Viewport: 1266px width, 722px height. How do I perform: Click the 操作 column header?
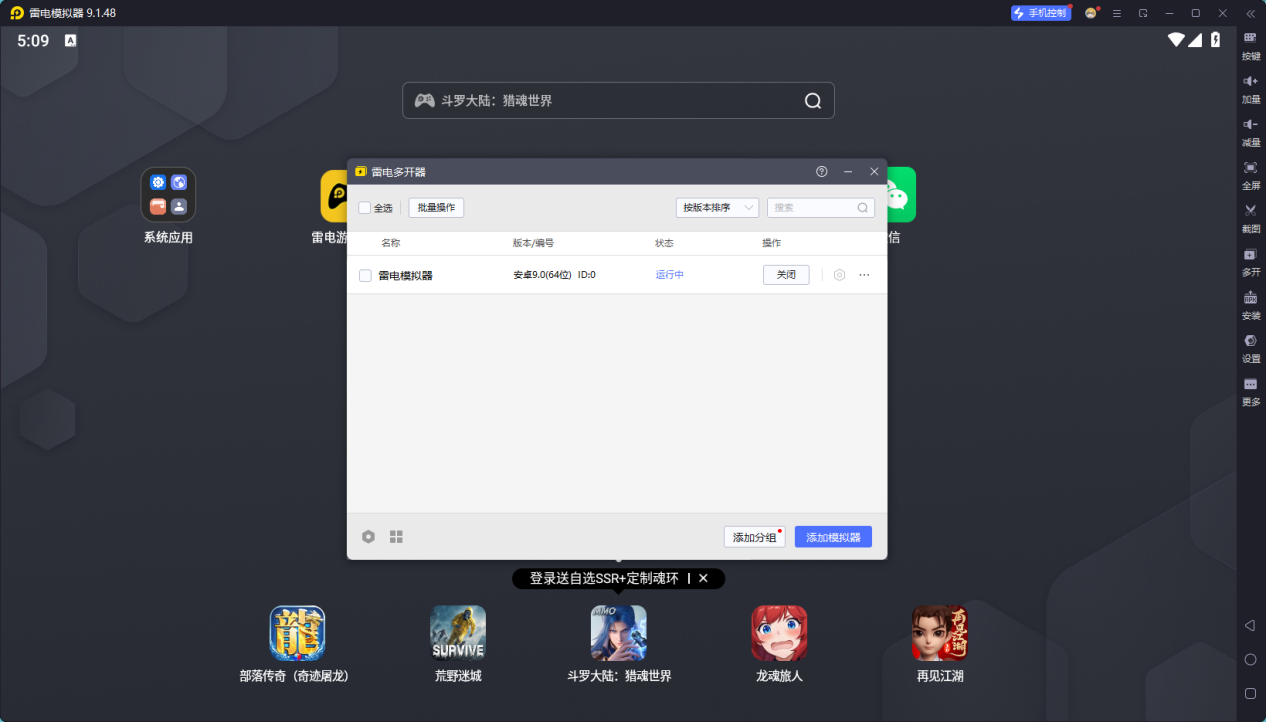coord(771,243)
